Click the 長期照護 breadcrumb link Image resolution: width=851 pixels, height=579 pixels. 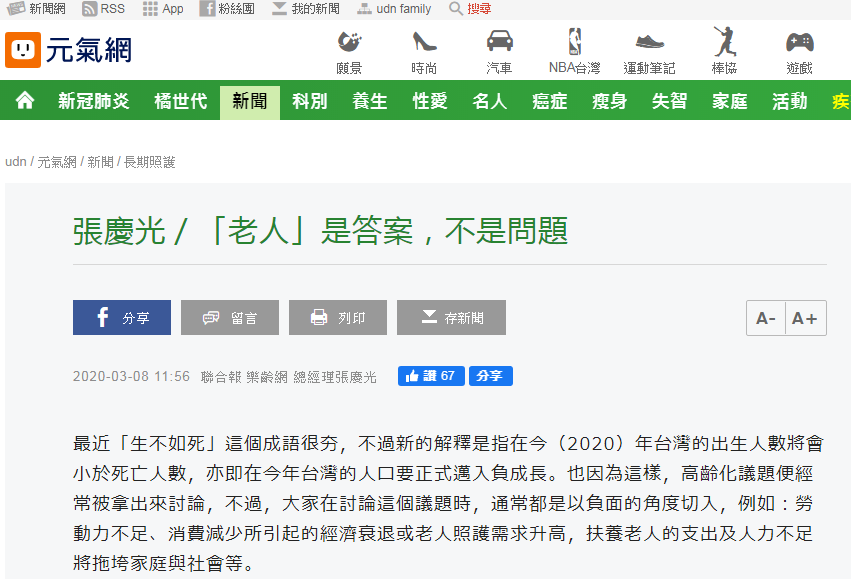[150, 162]
